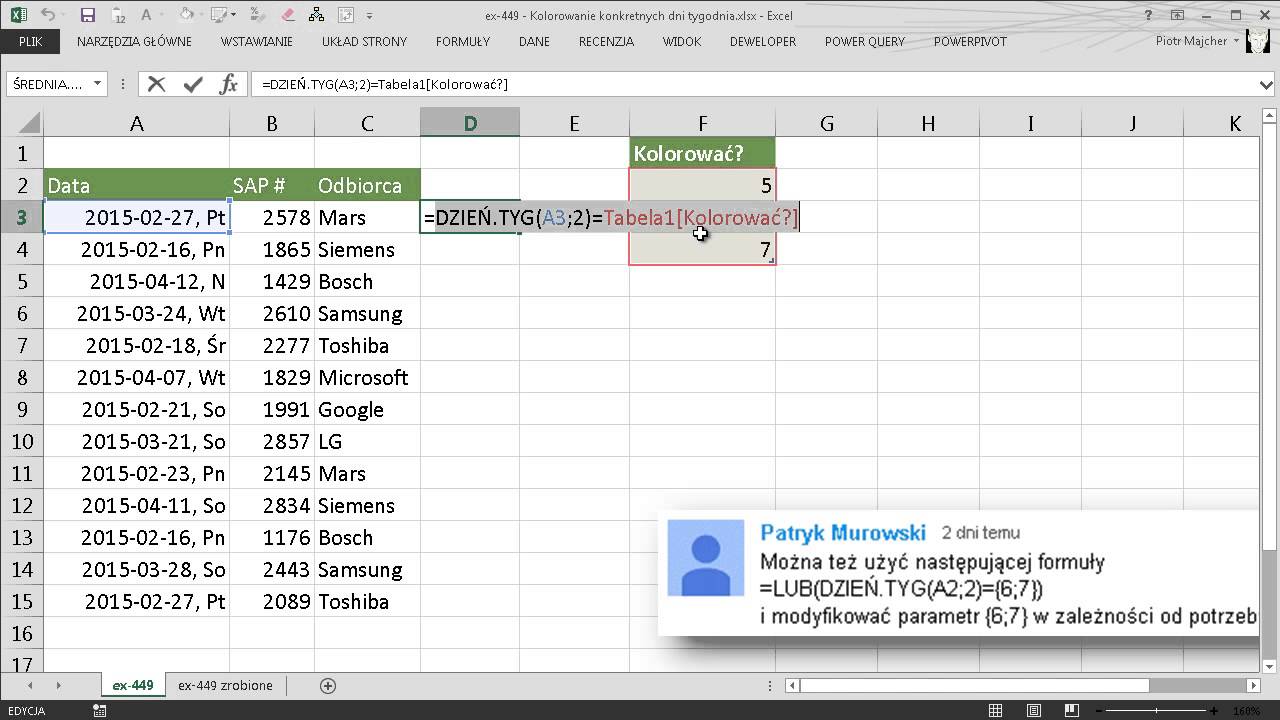Viewport: 1280px width, 720px height.
Task: Open the WSTAWIANIE ribbon tab
Action: [x=258, y=42]
